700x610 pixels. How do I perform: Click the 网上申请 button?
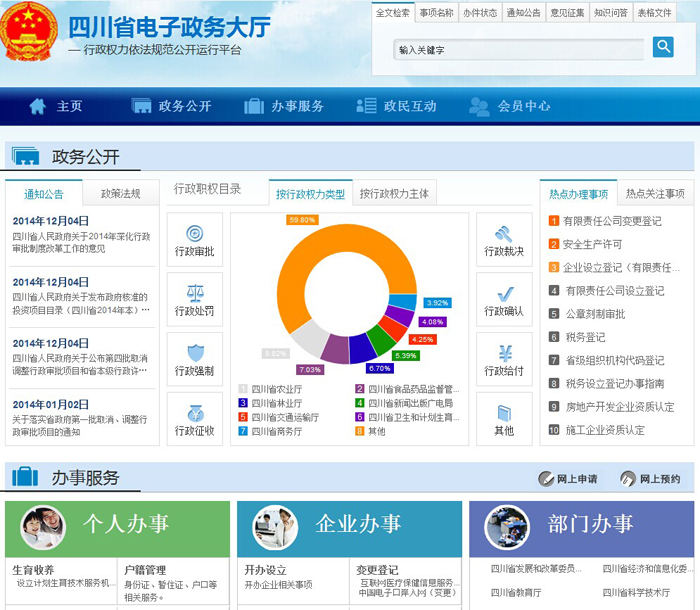pos(568,479)
